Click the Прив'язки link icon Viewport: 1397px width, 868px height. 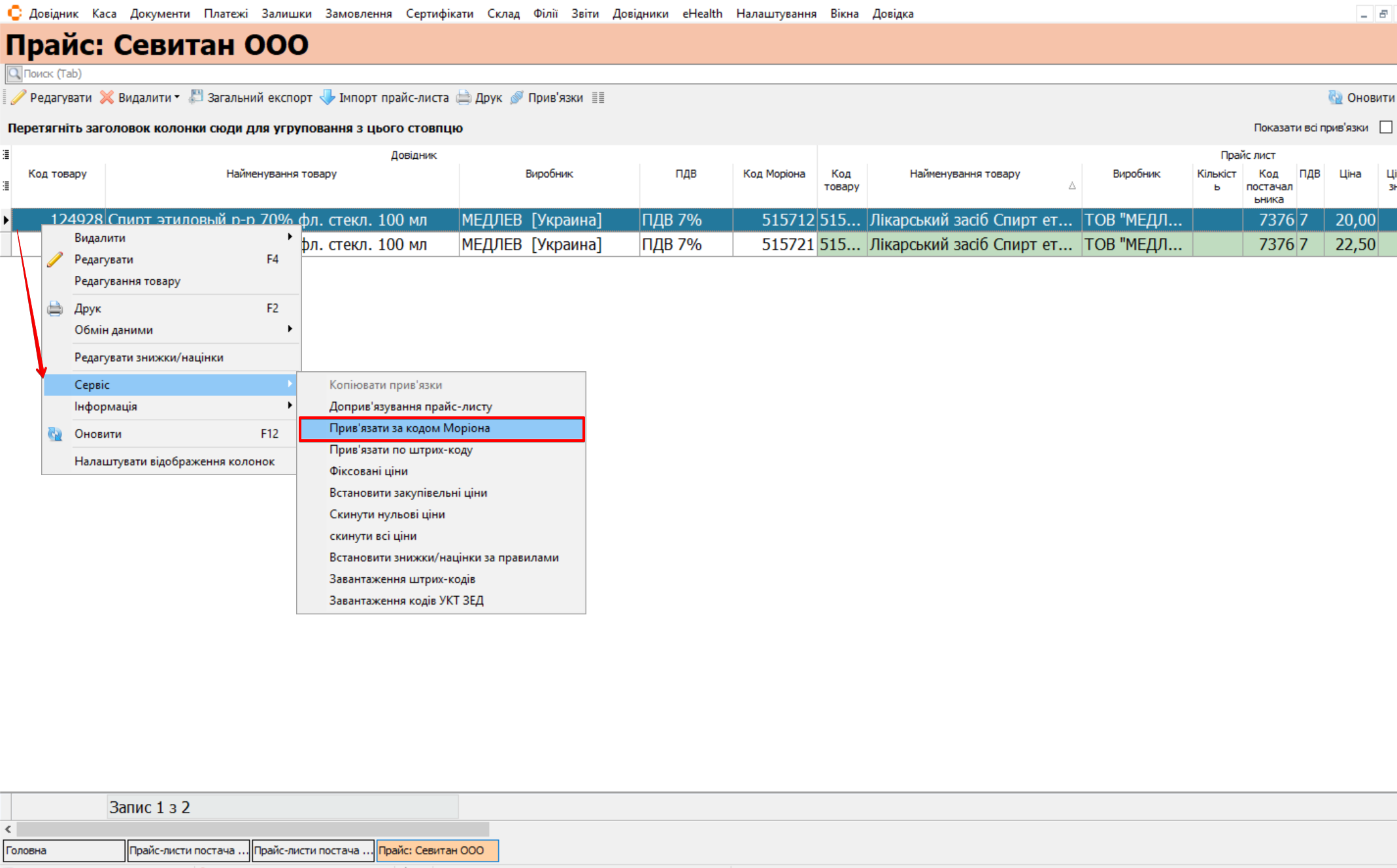tap(517, 97)
